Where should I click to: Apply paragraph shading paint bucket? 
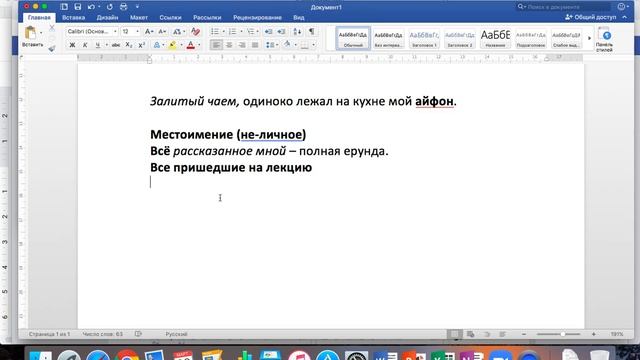click(287, 45)
